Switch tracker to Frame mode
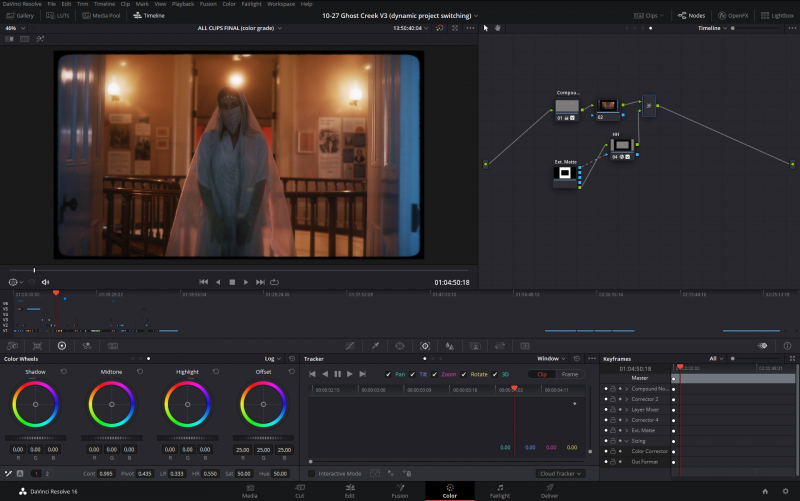Image resolution: width=800 pixels, height=501 pixels. (570, 374)
